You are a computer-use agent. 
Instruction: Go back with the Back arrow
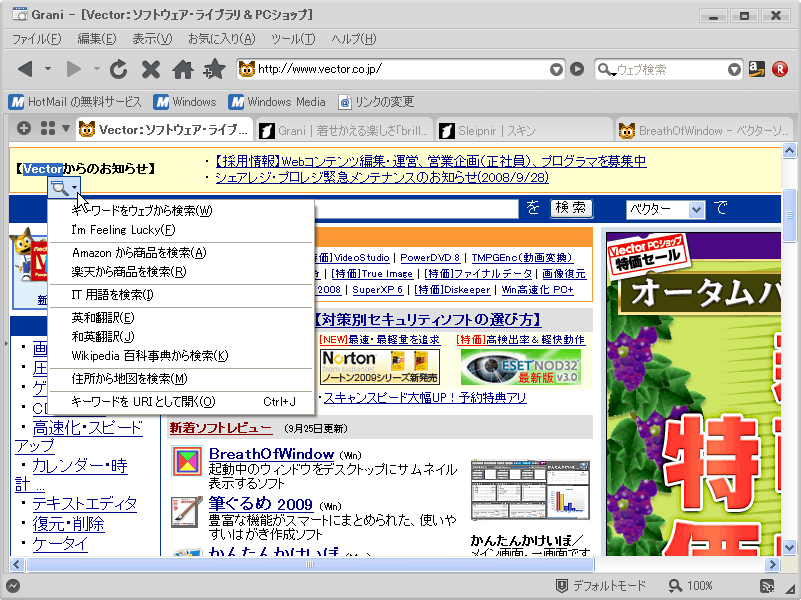(25, 68)
